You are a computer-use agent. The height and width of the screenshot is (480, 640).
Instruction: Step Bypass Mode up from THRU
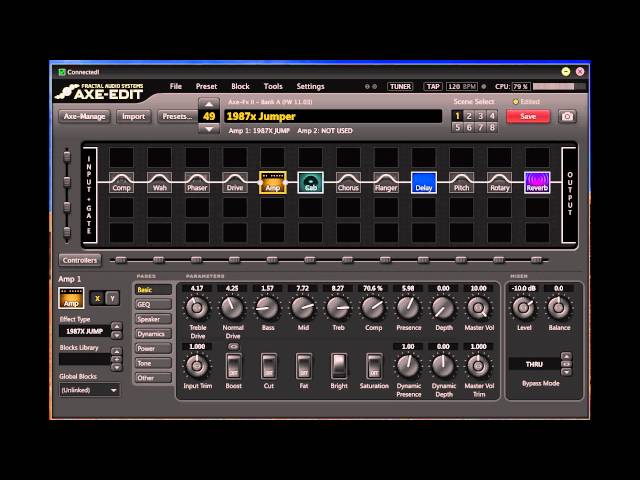pyautogui.click(x=566, y=356)
